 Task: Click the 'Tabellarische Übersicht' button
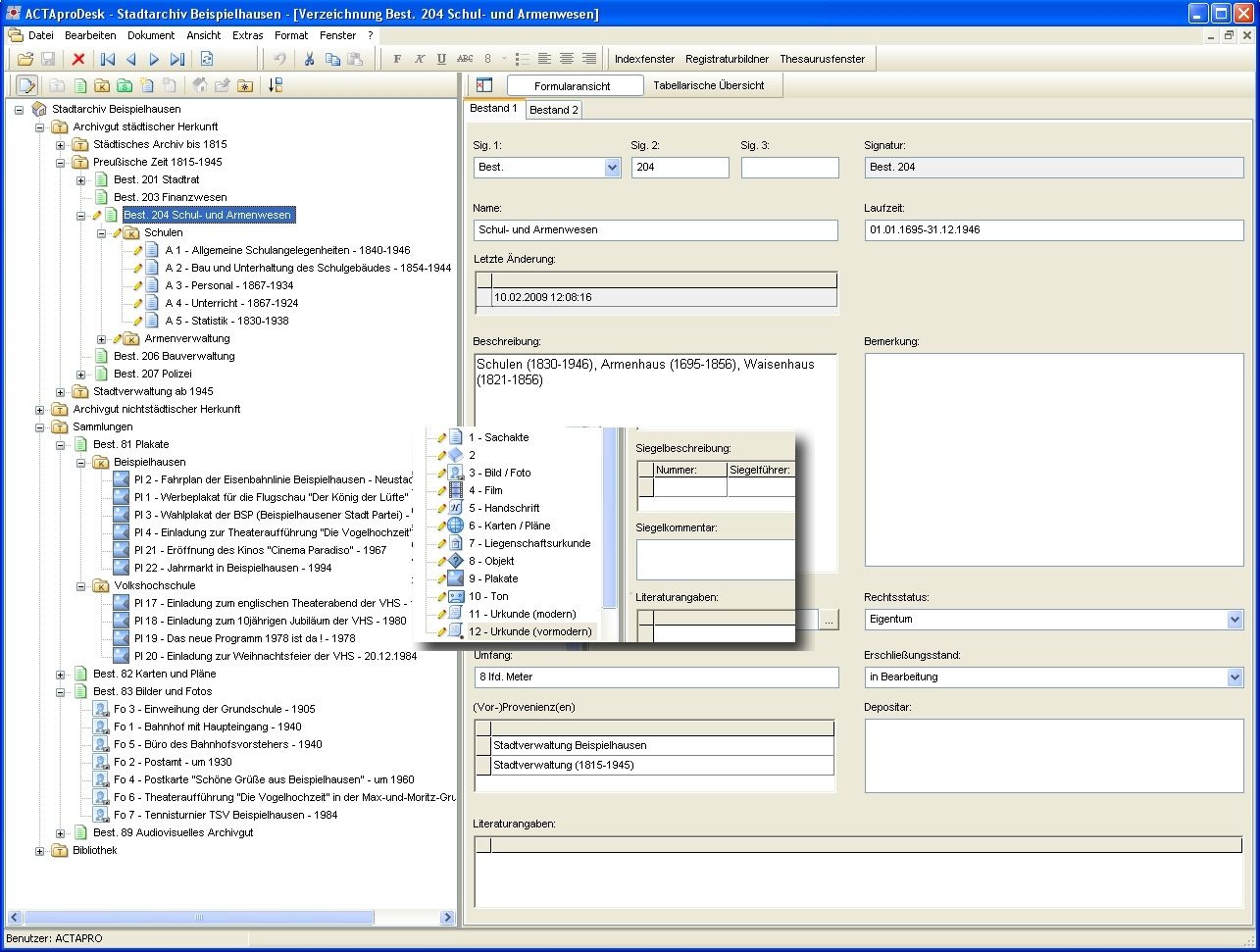click(x=708, y=85)
